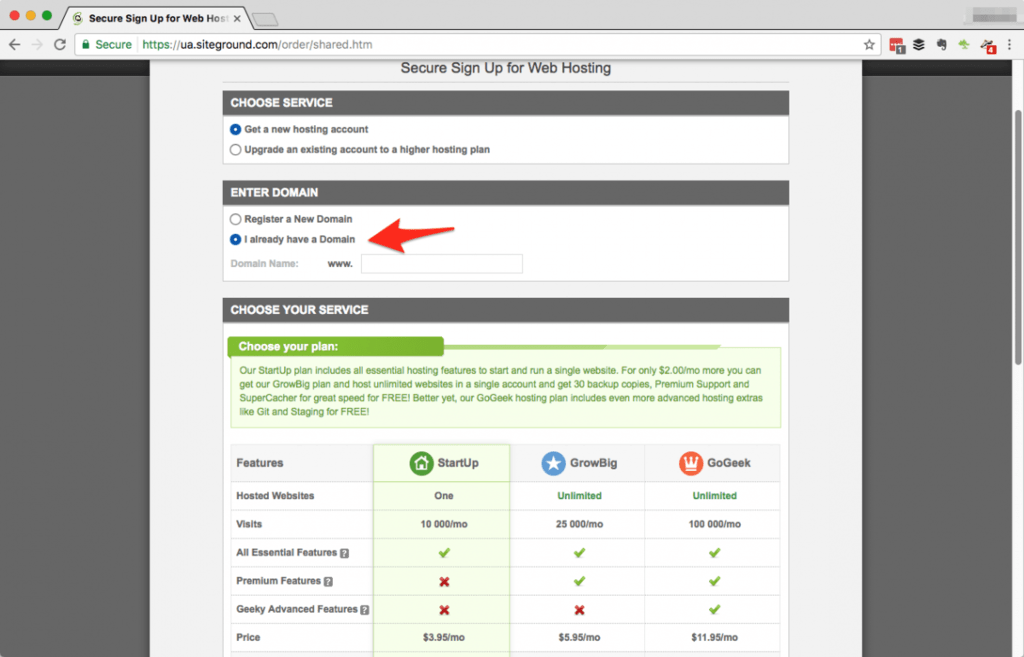Click StartUp red cross for Premium Features
Screen dimensions: 1024x657
(x=444, y=581)
